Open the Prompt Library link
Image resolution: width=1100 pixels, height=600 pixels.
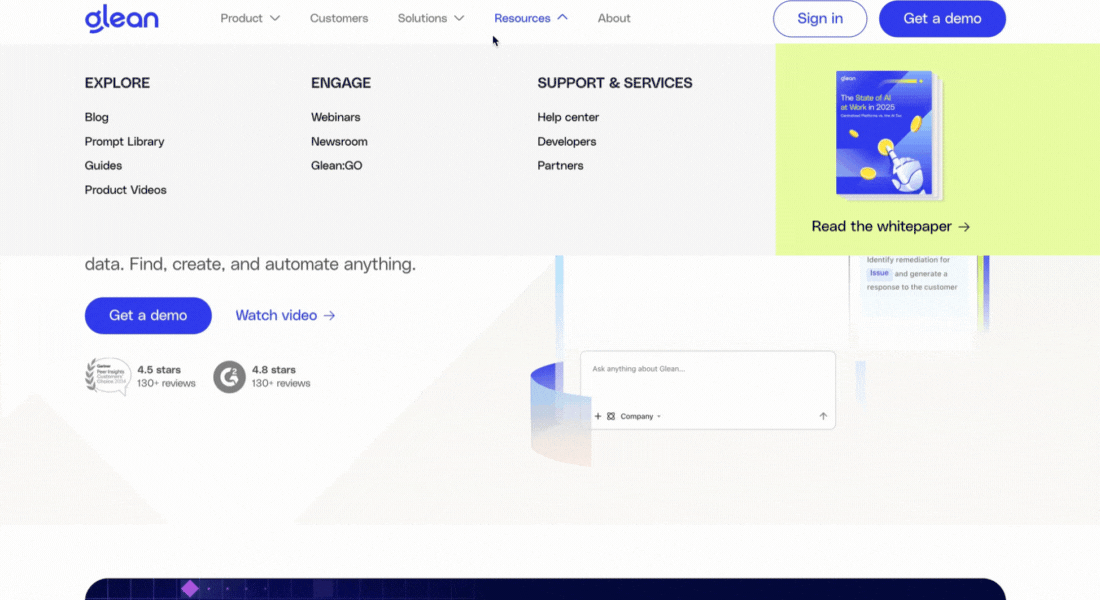[x=124, y=141]
